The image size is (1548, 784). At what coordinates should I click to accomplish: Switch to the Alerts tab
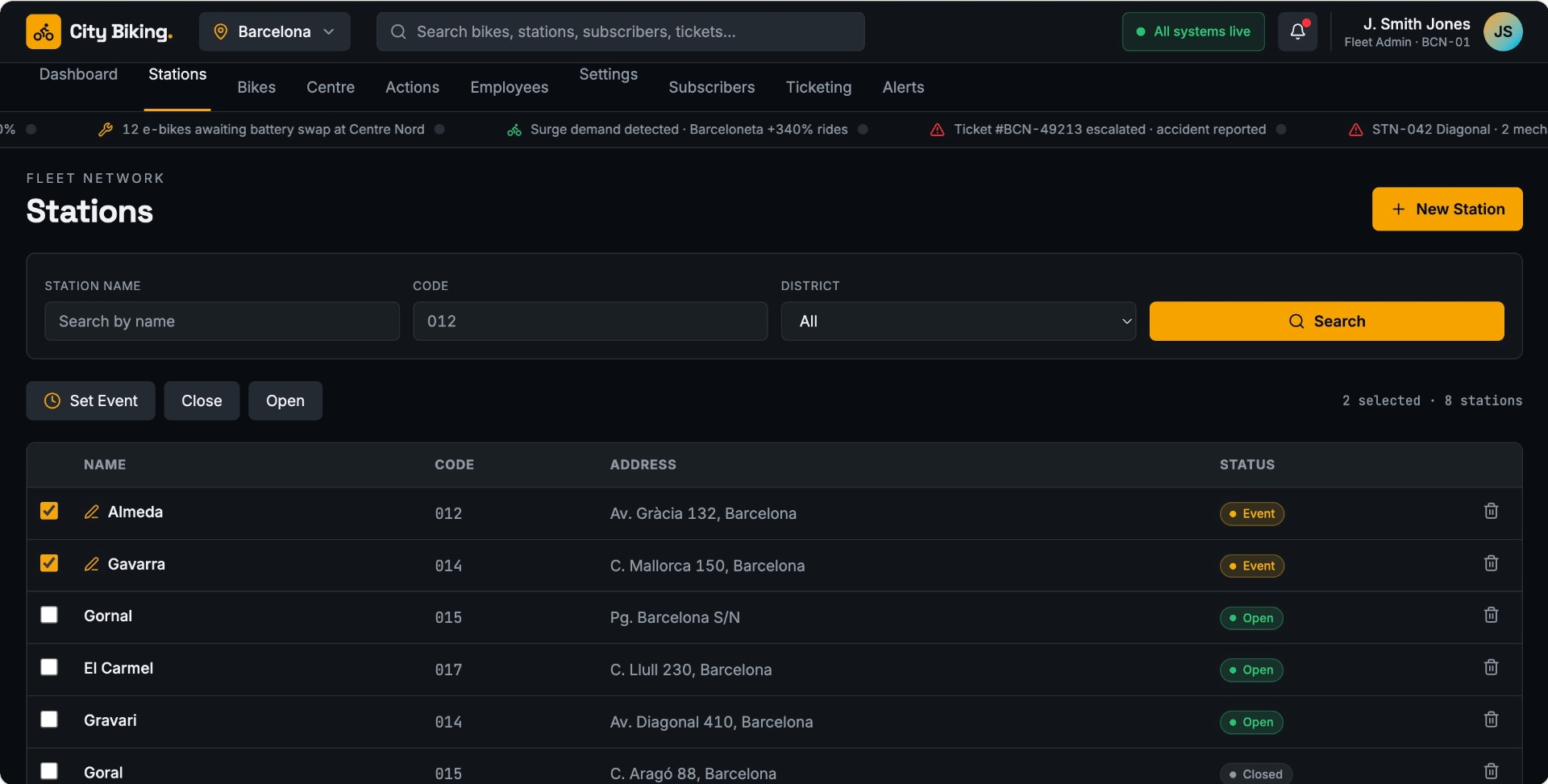tap(903, 87)
